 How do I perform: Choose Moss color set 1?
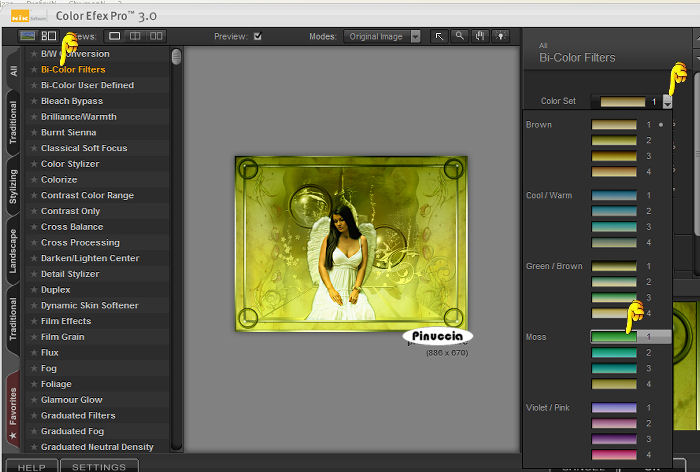(614, 337)
